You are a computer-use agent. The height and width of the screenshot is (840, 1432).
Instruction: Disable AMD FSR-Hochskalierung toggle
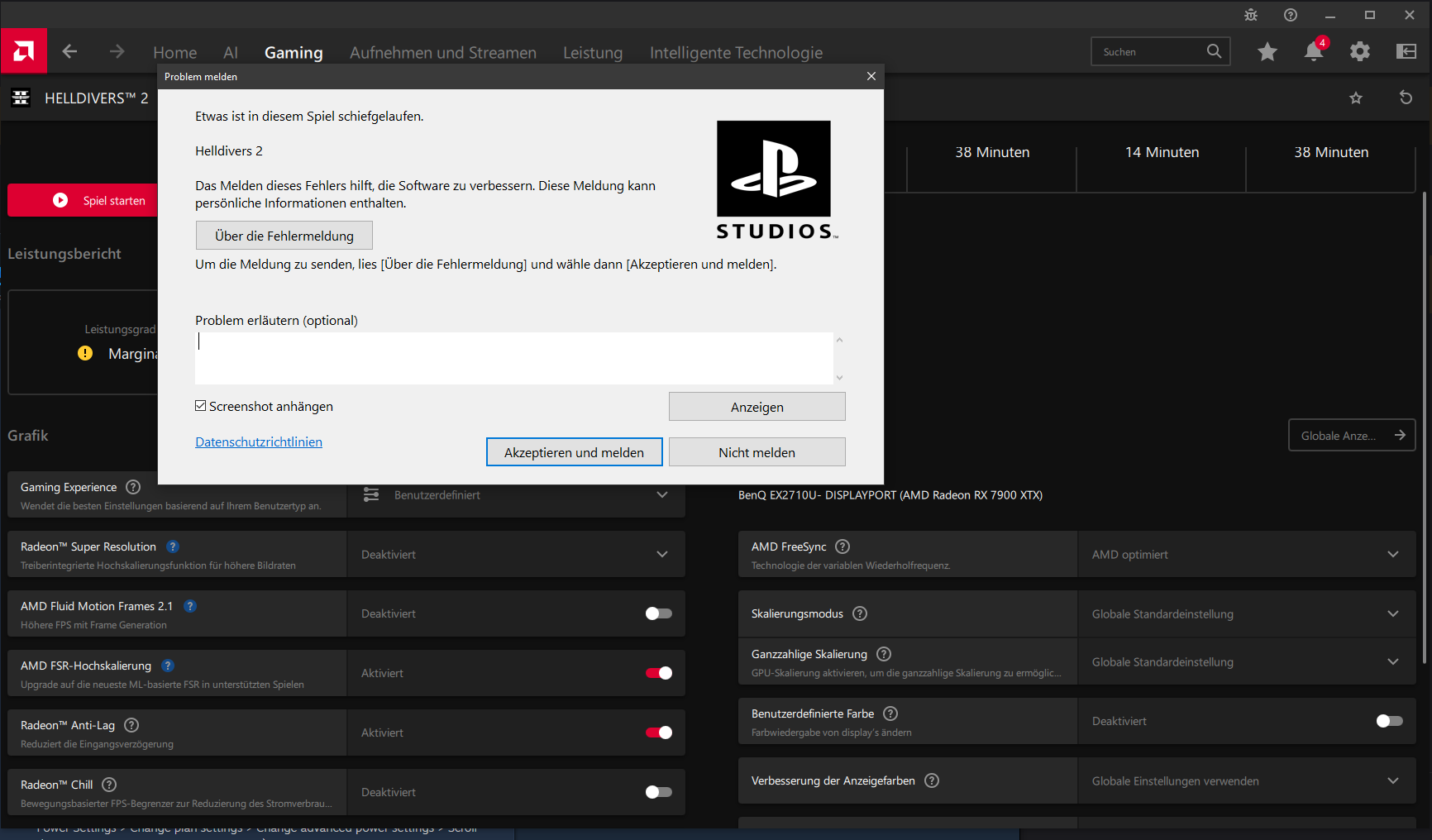click(659, 673)
